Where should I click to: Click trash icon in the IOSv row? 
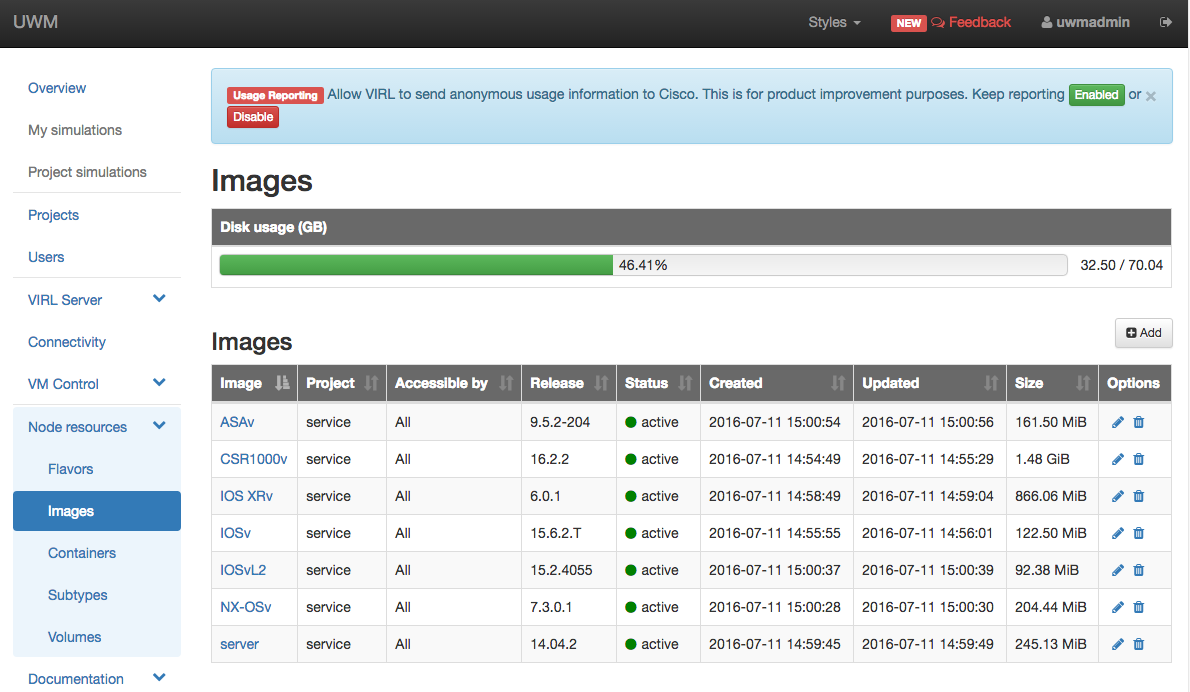[1138, 533]
